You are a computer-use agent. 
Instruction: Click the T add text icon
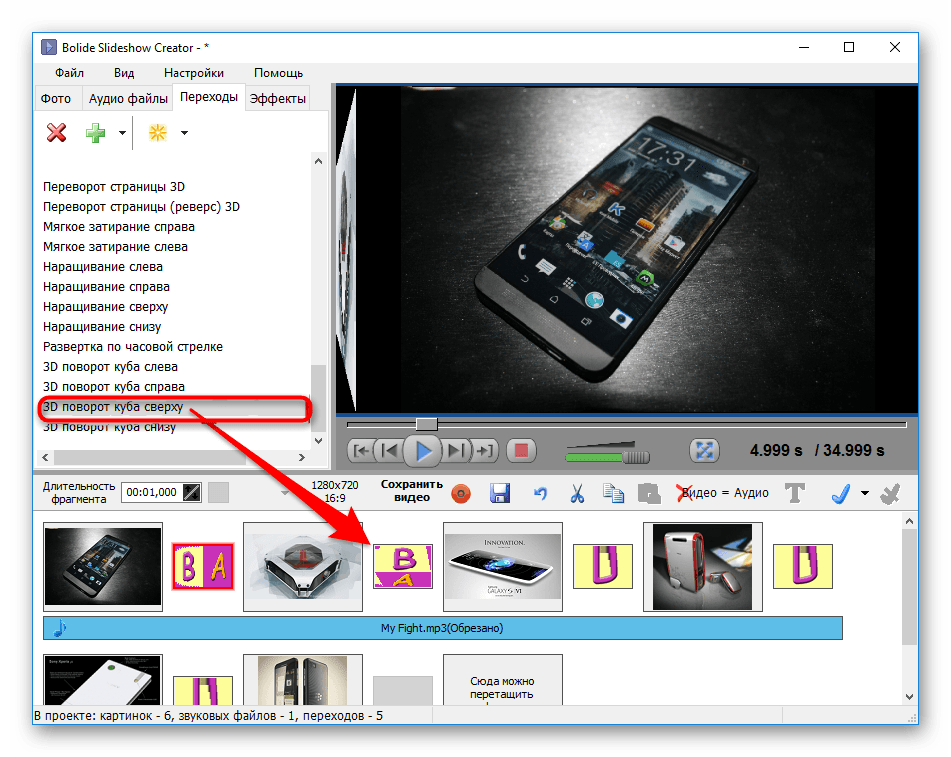tap(795, 493)
